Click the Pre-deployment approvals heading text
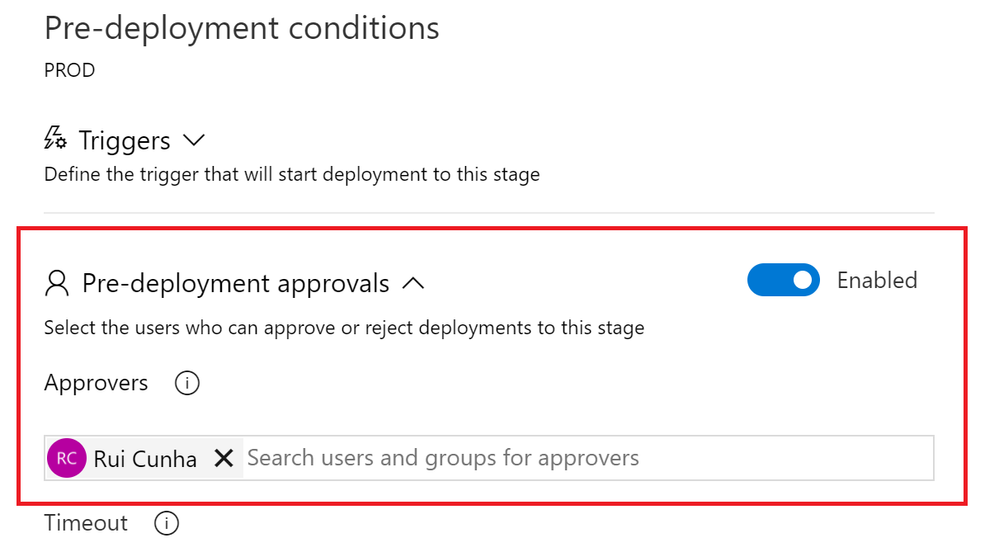The height and width of the screenshot is (548, 999). (235, 284)
